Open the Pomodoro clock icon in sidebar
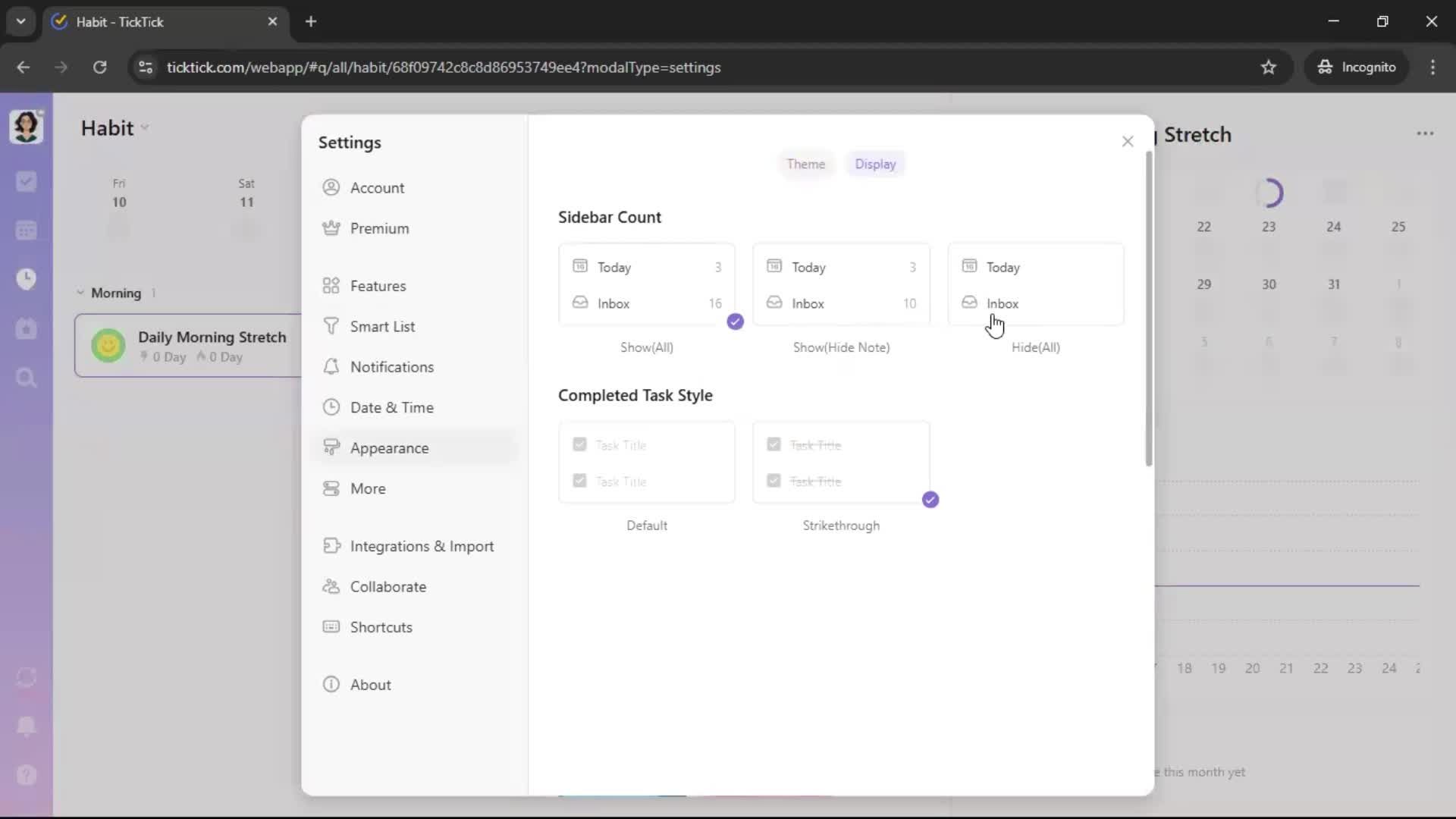The image size is (1456, 819). tap(26, 279)
